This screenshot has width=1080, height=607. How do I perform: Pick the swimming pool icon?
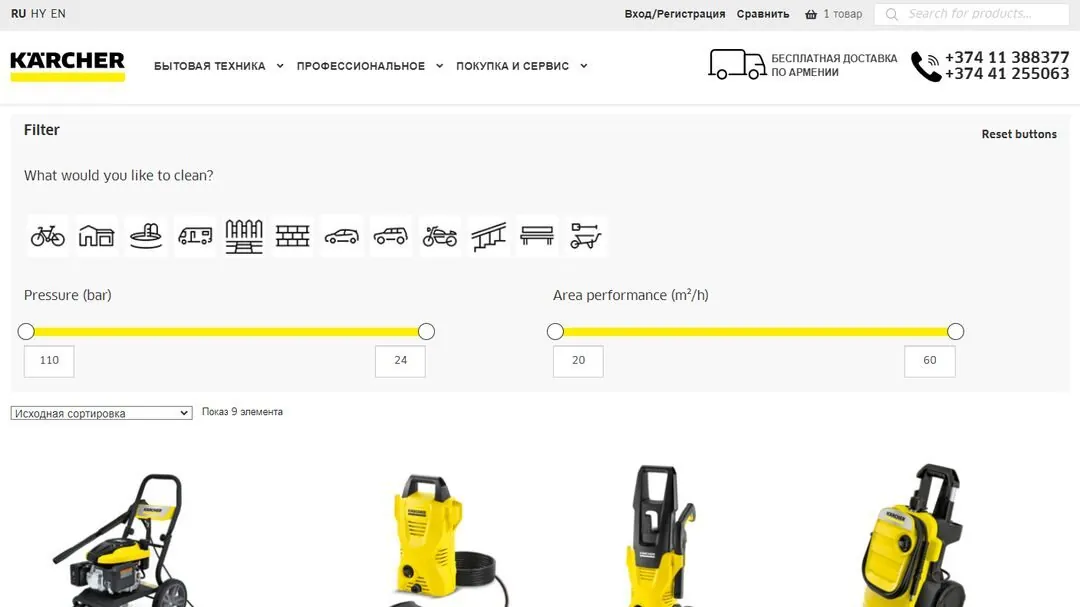145,236
